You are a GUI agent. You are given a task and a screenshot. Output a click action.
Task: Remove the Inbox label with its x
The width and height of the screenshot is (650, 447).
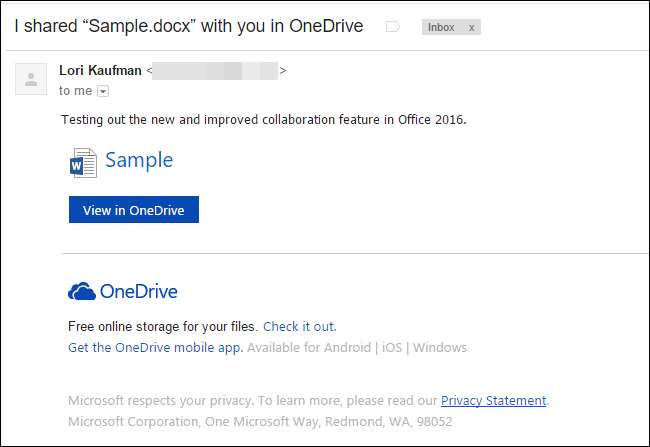(471, 27)
